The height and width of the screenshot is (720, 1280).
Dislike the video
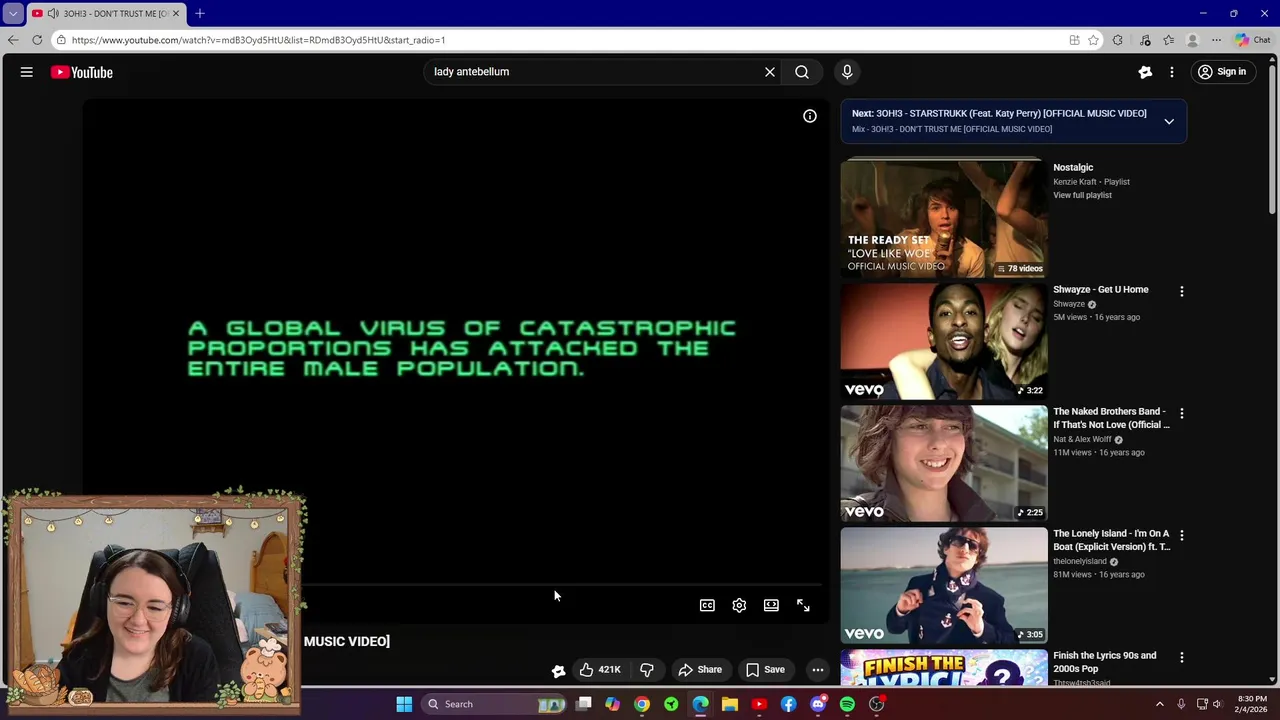coord(647,670)
